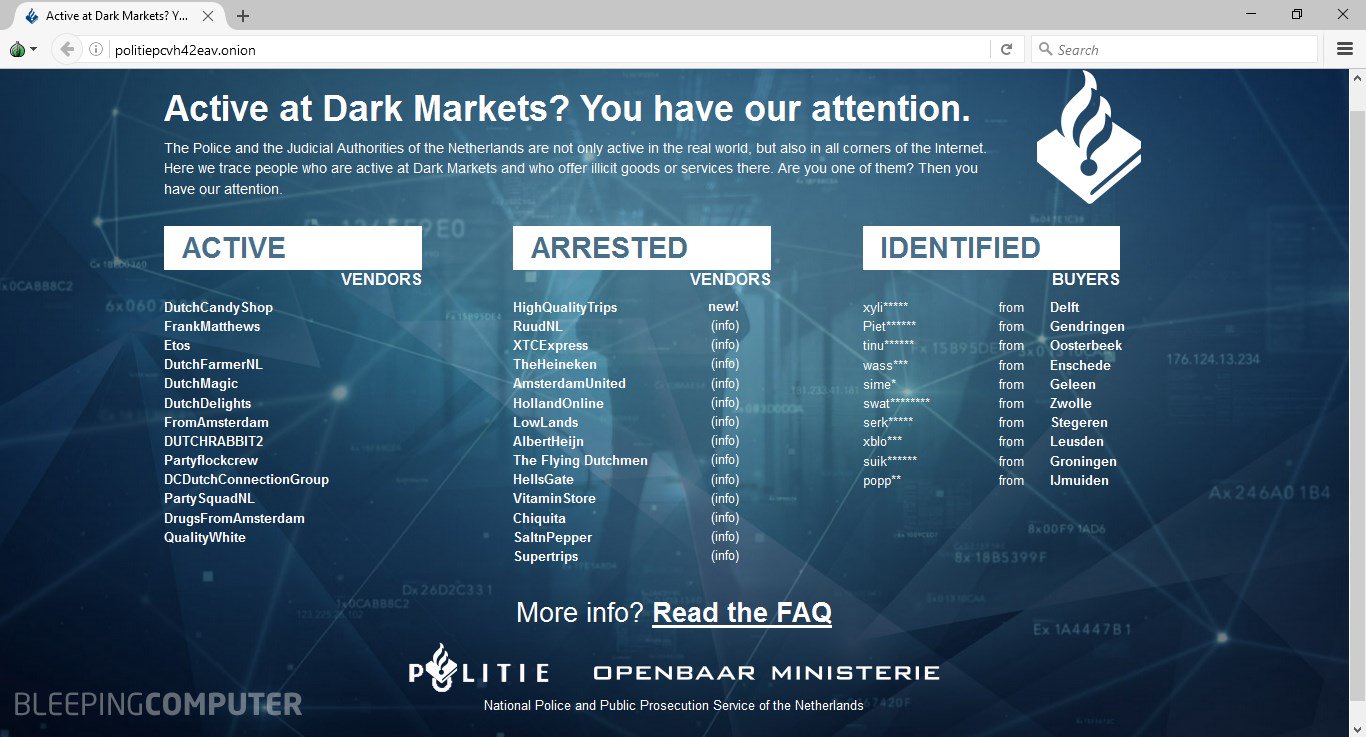Screen dimensions: 1366x737
Task: Open info link for TheHeineken
Action: point(725,364)
